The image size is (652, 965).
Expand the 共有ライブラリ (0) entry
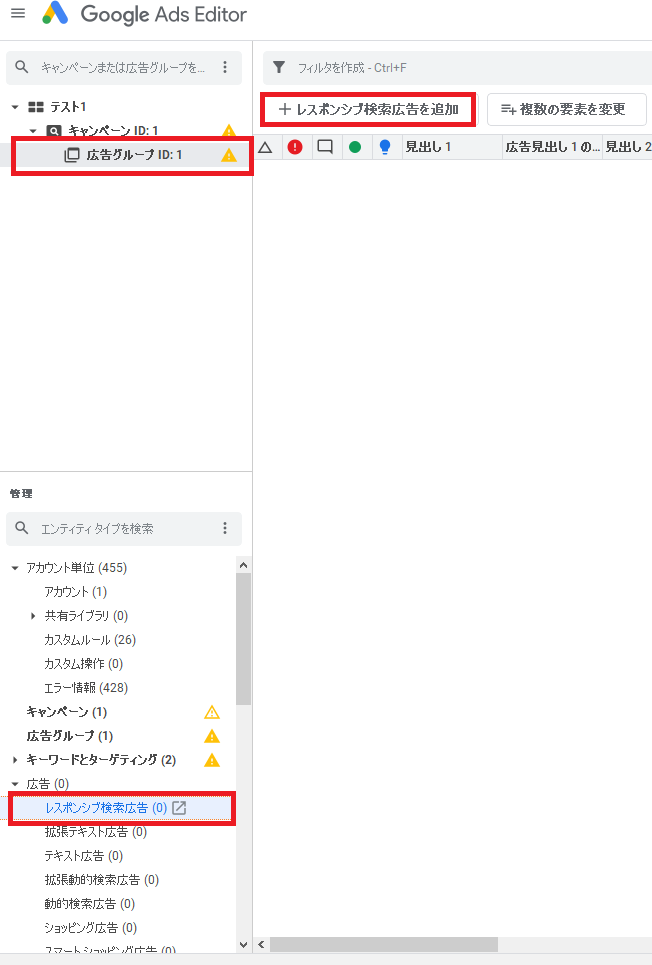pyautogui.click(x=33, y=615)
